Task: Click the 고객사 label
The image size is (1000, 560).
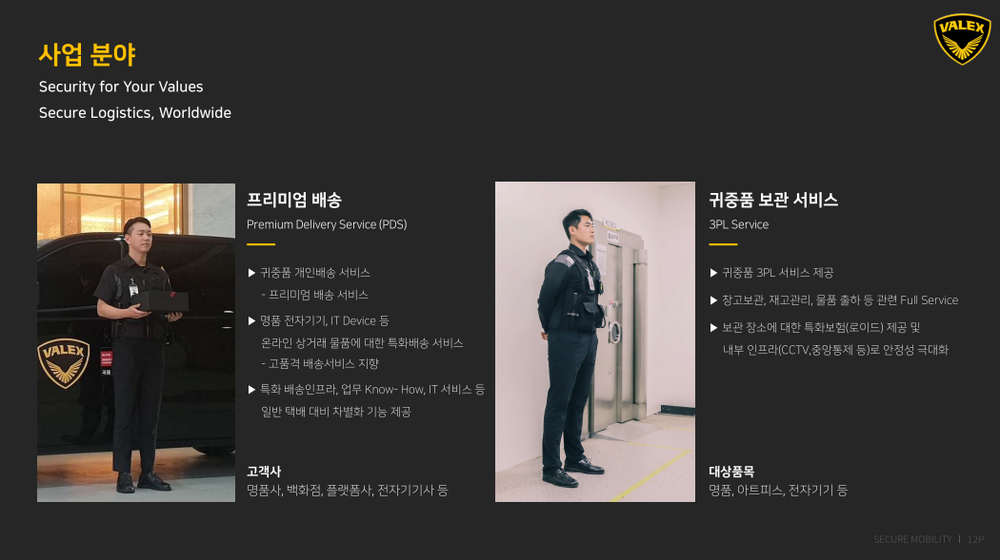Action: coord(264,471)
